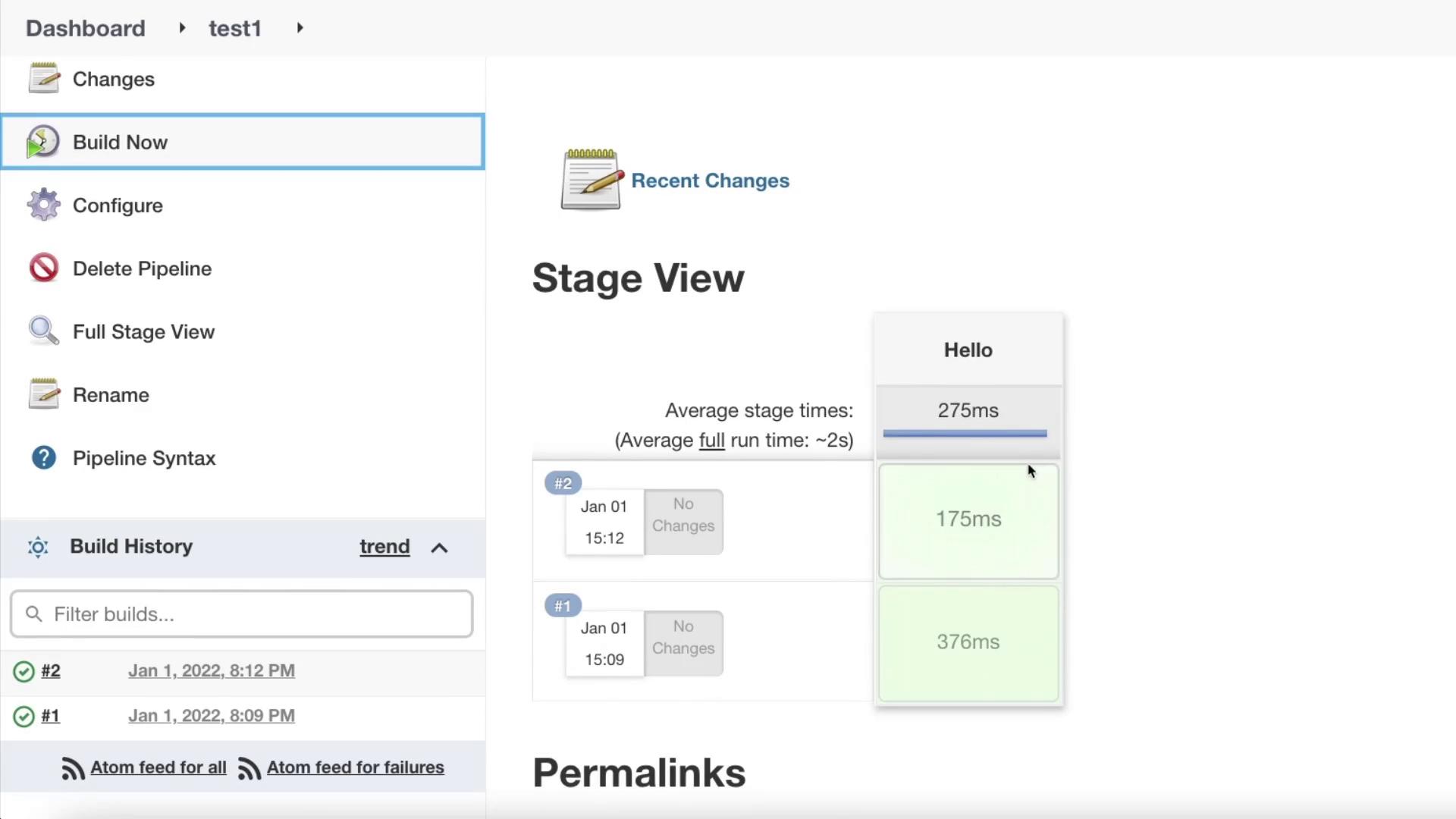Click the Recent Changes notepad icon
The width and height of the screenshot is (1456, 819).
(591, 180)
